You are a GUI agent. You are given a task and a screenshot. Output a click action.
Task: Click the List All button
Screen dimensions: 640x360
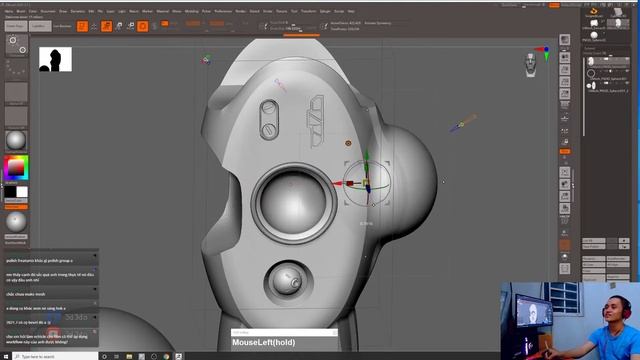[594, 241]
